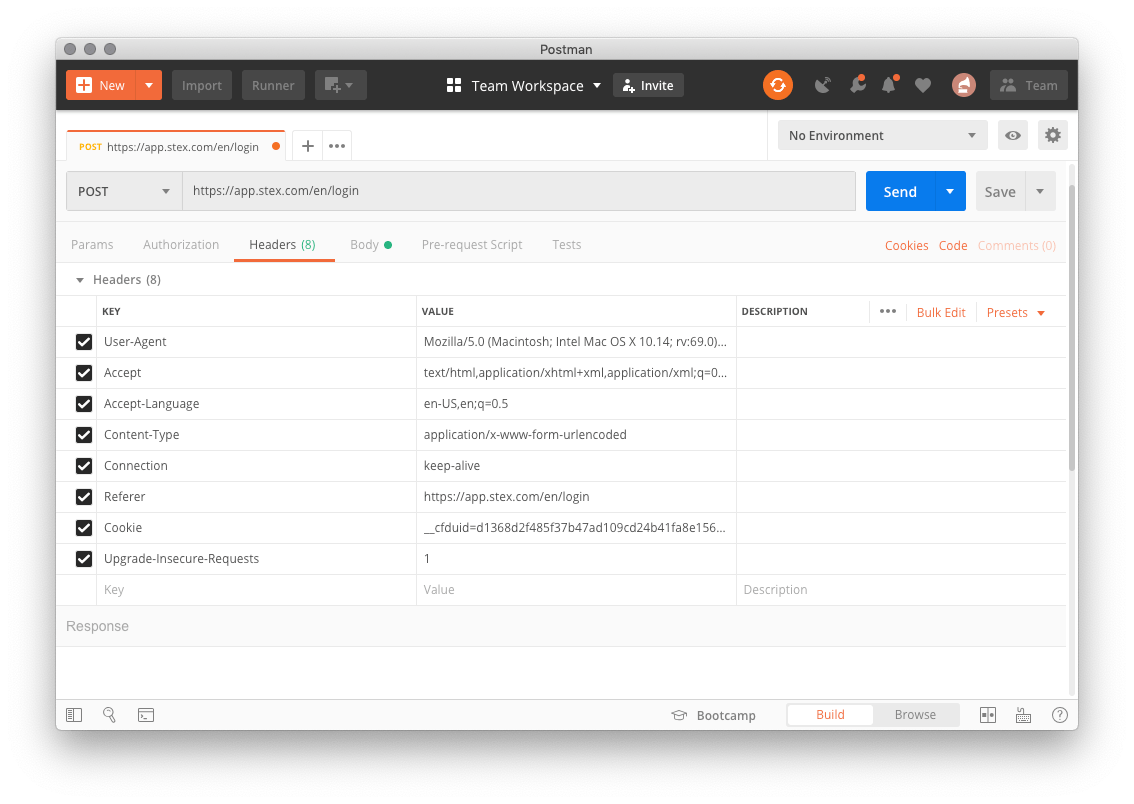
Task: Uncheck Upgrade-Insecure-Requests header
Action: [84, 559]
